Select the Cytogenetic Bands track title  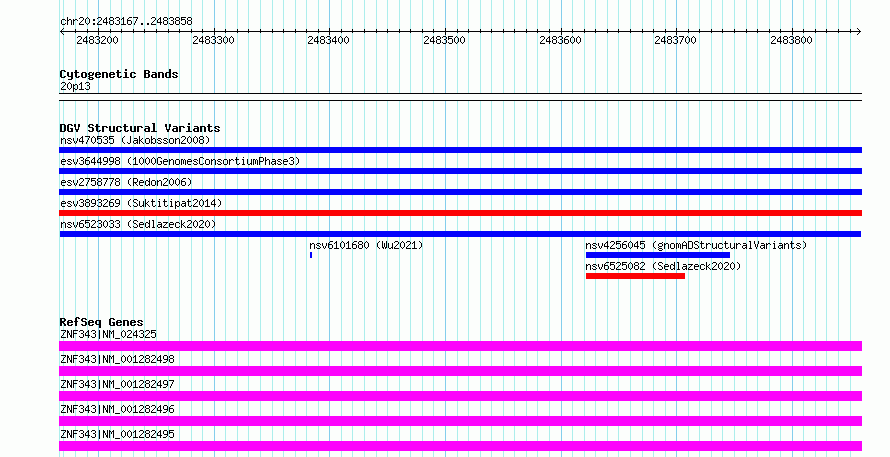click(119, 74)
